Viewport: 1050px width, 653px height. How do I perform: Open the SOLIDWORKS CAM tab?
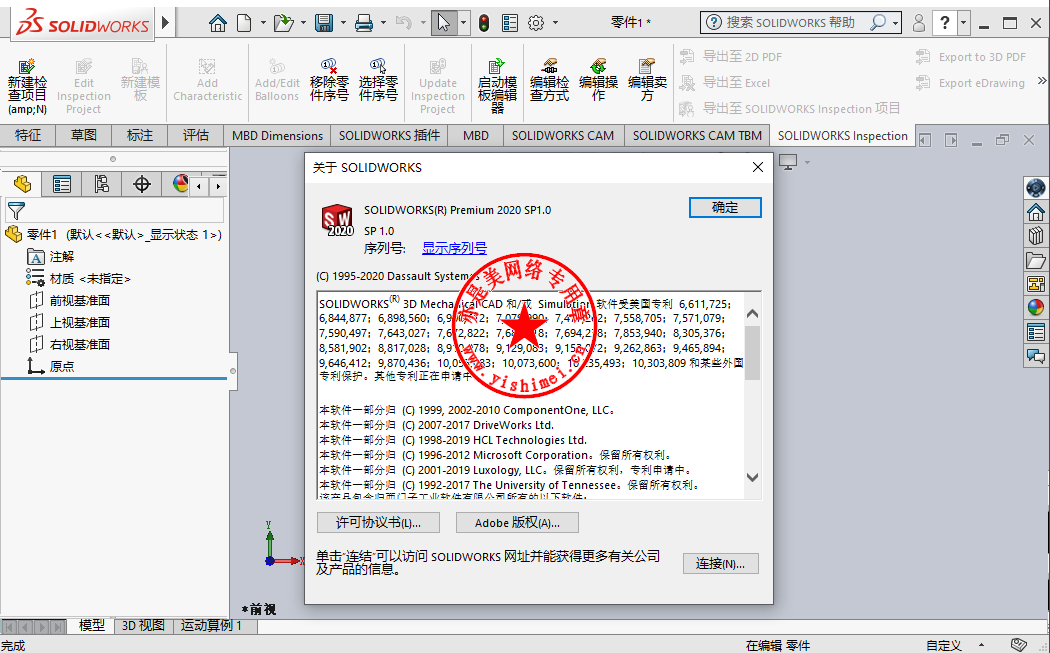(562, 136)
